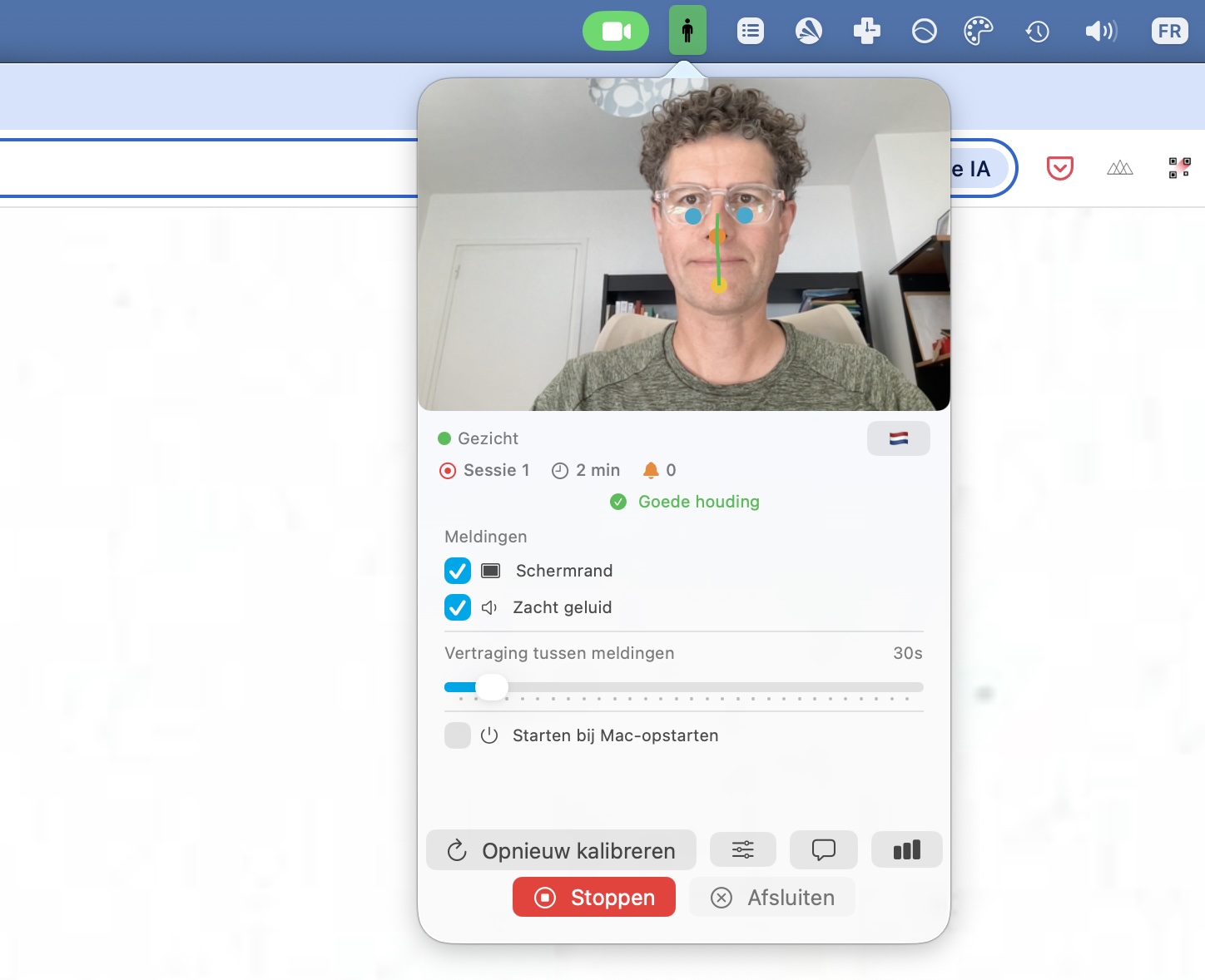The height and width of the screenshot is (980, 1205).
Task: Click the volume speaker icon in menu bar
Action: 1101,32
